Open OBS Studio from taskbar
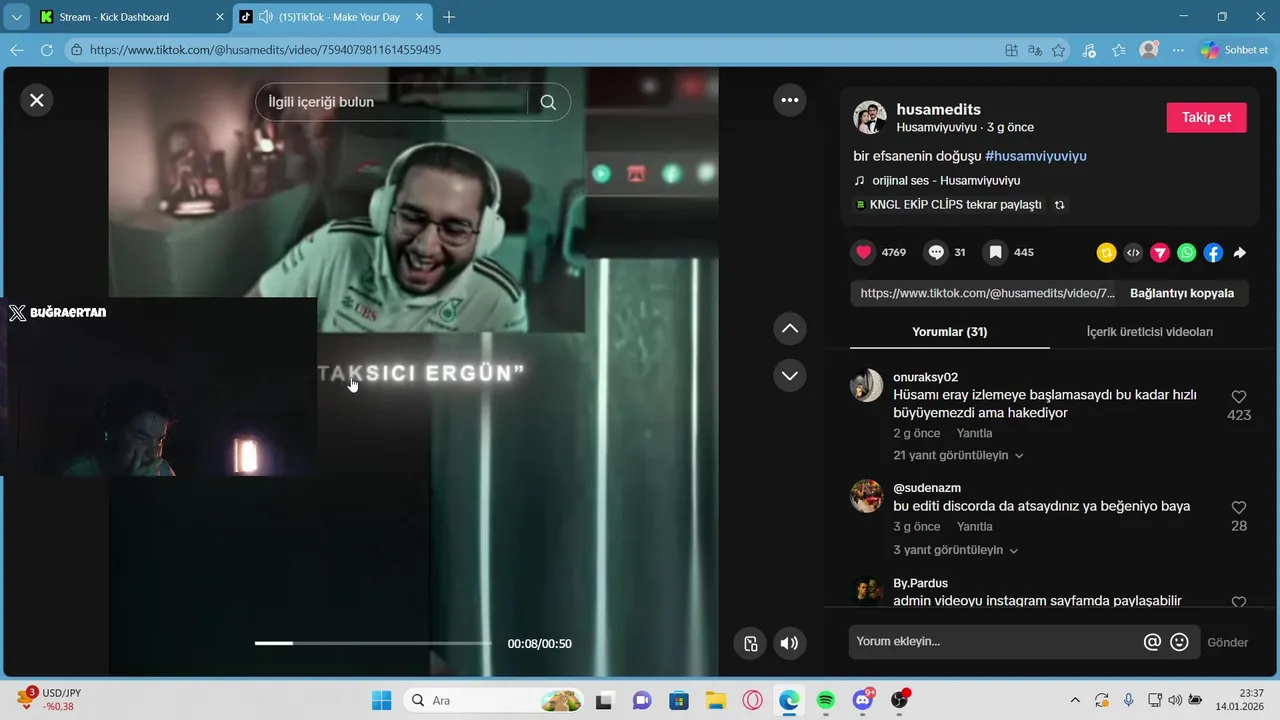1280x720 pixels. tap(899, 700)
